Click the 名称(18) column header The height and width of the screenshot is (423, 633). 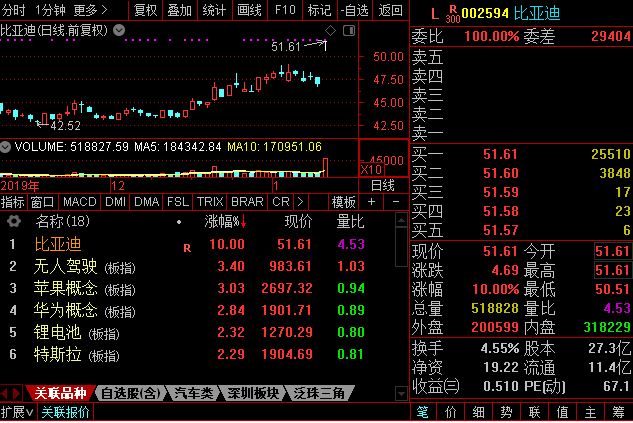[62, 221]
